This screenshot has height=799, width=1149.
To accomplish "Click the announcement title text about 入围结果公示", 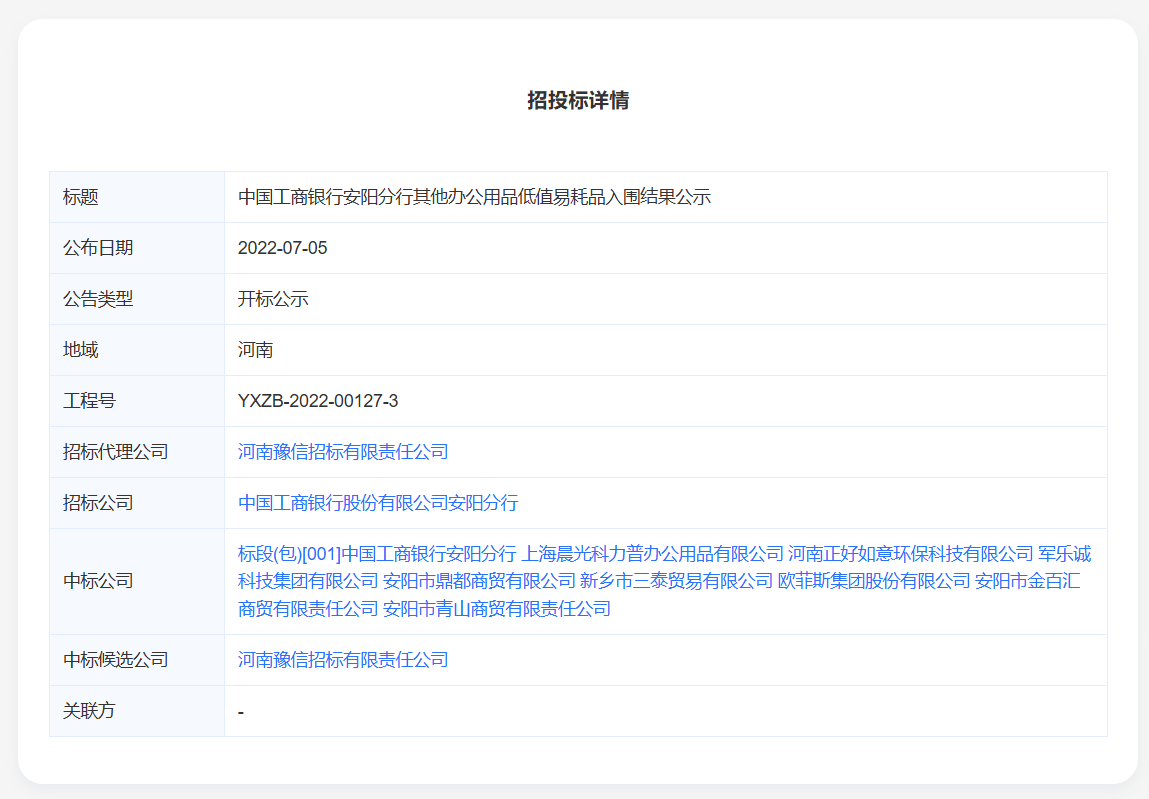I will click(x=474, y=197).
